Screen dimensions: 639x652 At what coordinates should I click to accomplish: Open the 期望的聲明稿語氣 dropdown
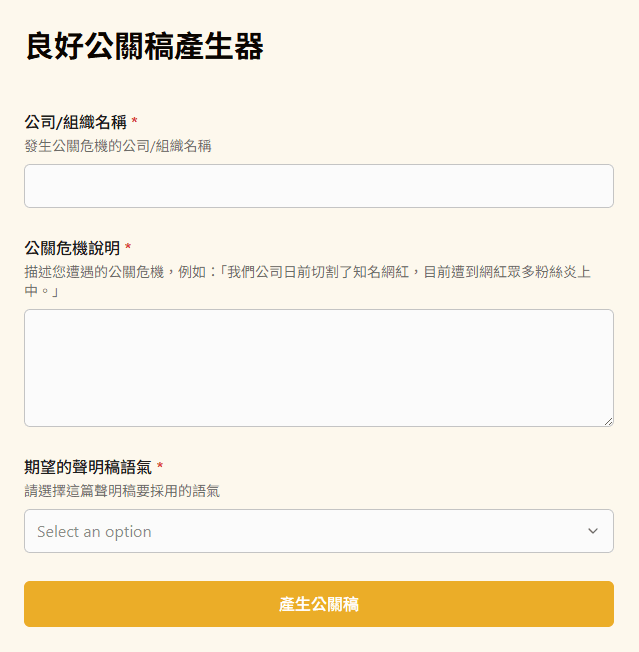click(318, 531)
